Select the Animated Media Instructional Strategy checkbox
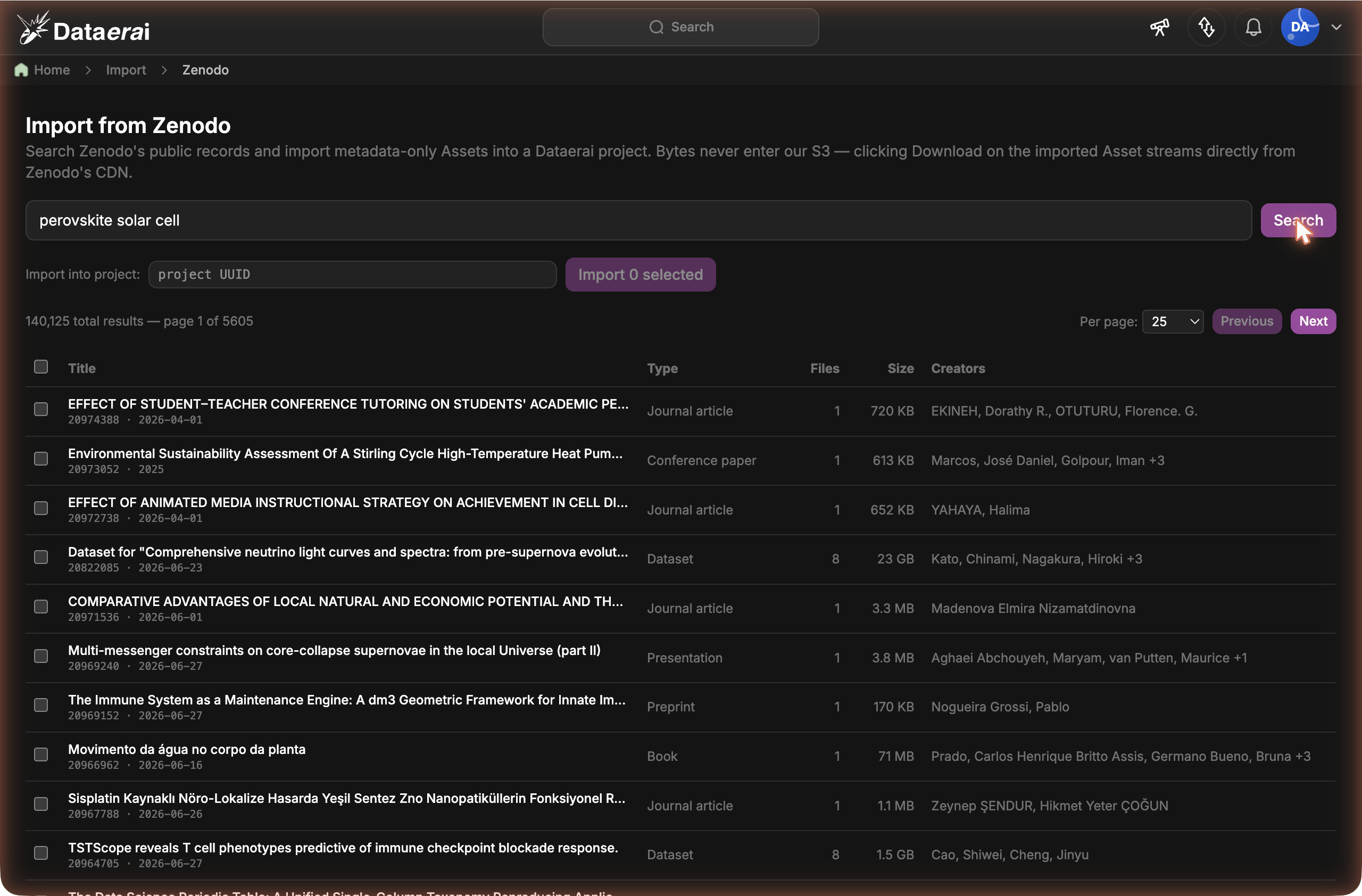The image size is (1362, 896). point(40,508)
